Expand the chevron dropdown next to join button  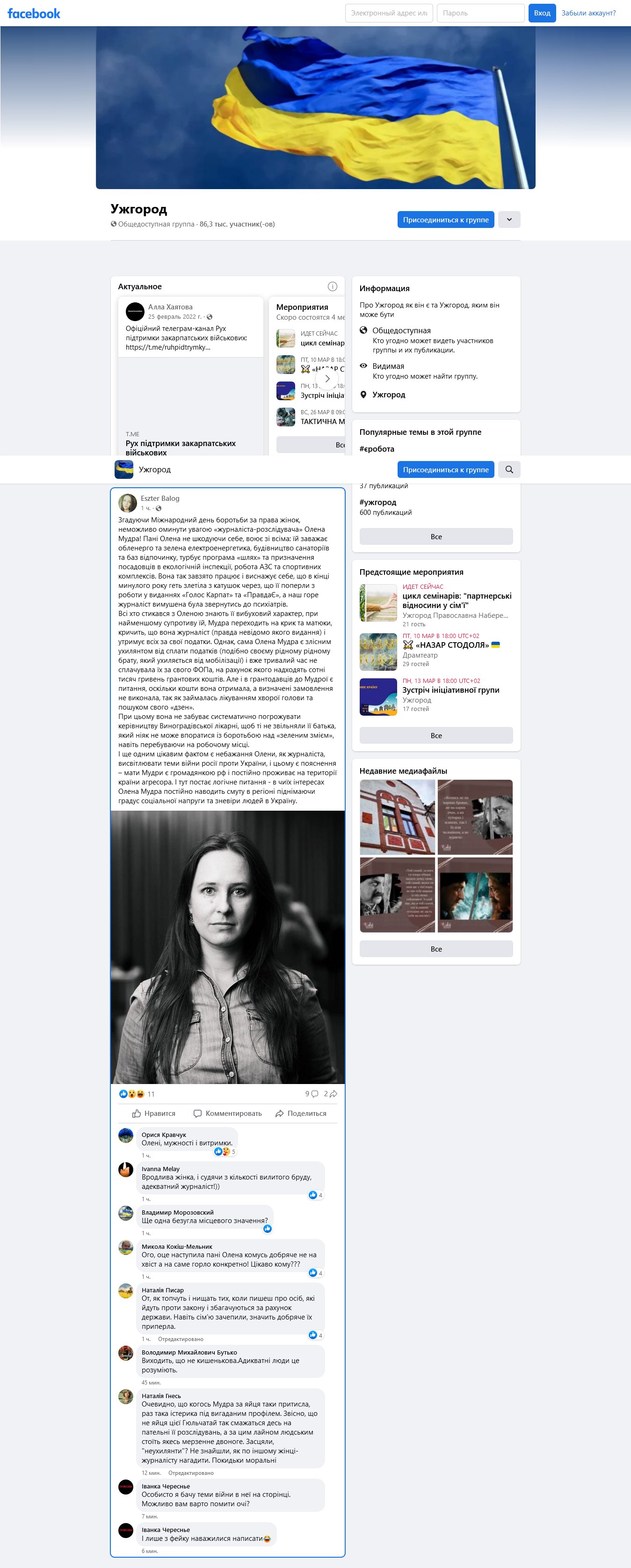pos(509,220)
